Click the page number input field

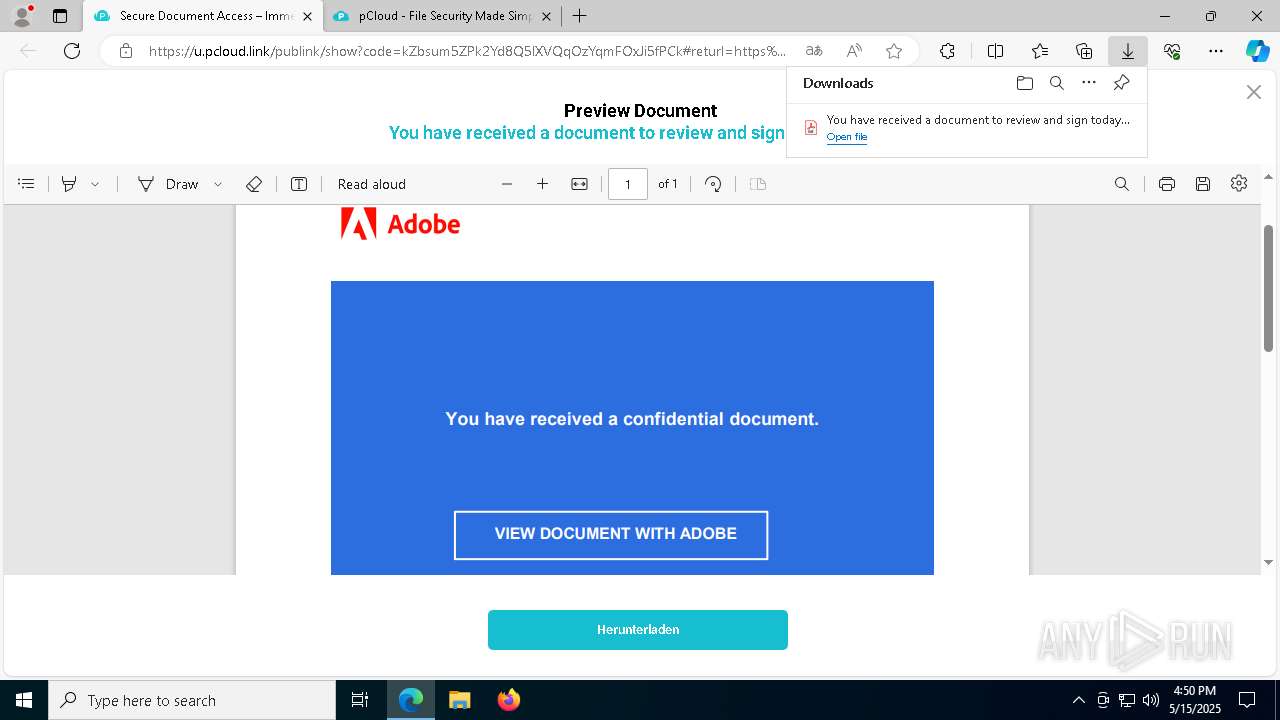click(x=628, y=184)
